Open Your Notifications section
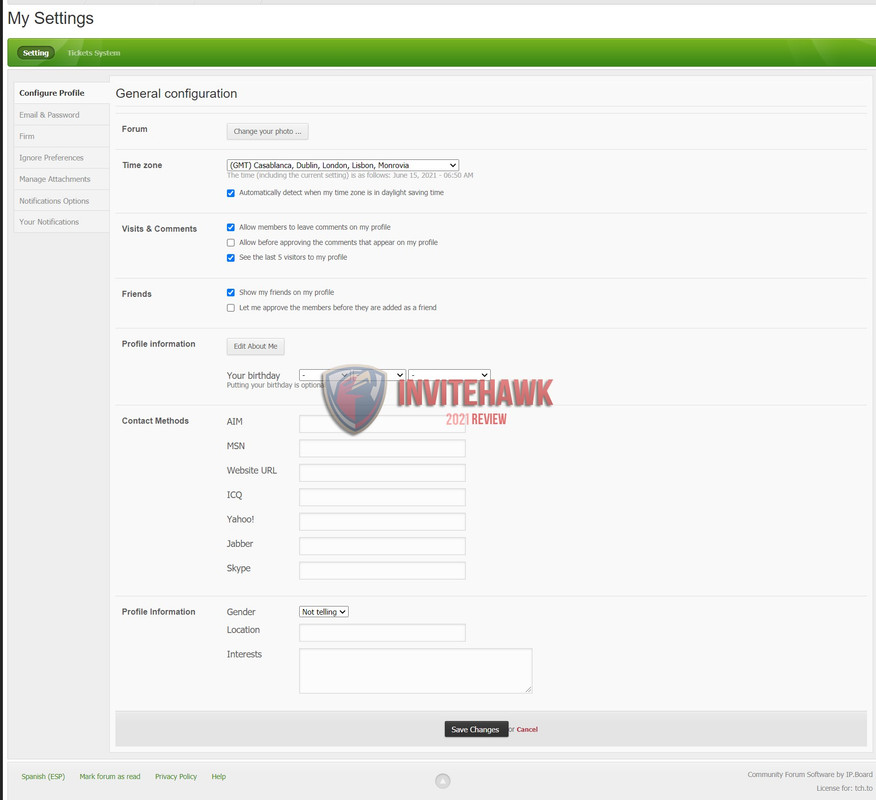The height and width of the screenshot is (800, 876). [x=61, y=222]
